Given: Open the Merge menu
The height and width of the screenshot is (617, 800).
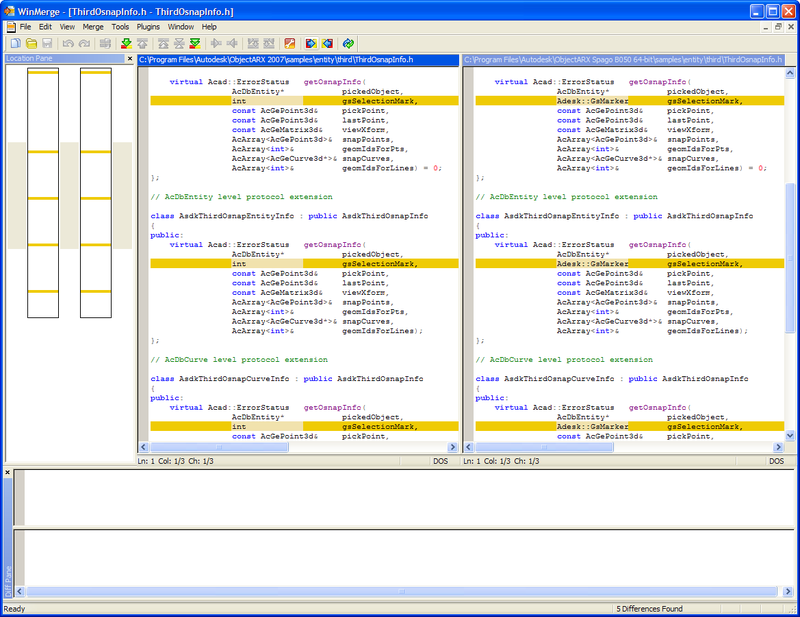Looking at the screenshot, I should click(x=93, y=26).
